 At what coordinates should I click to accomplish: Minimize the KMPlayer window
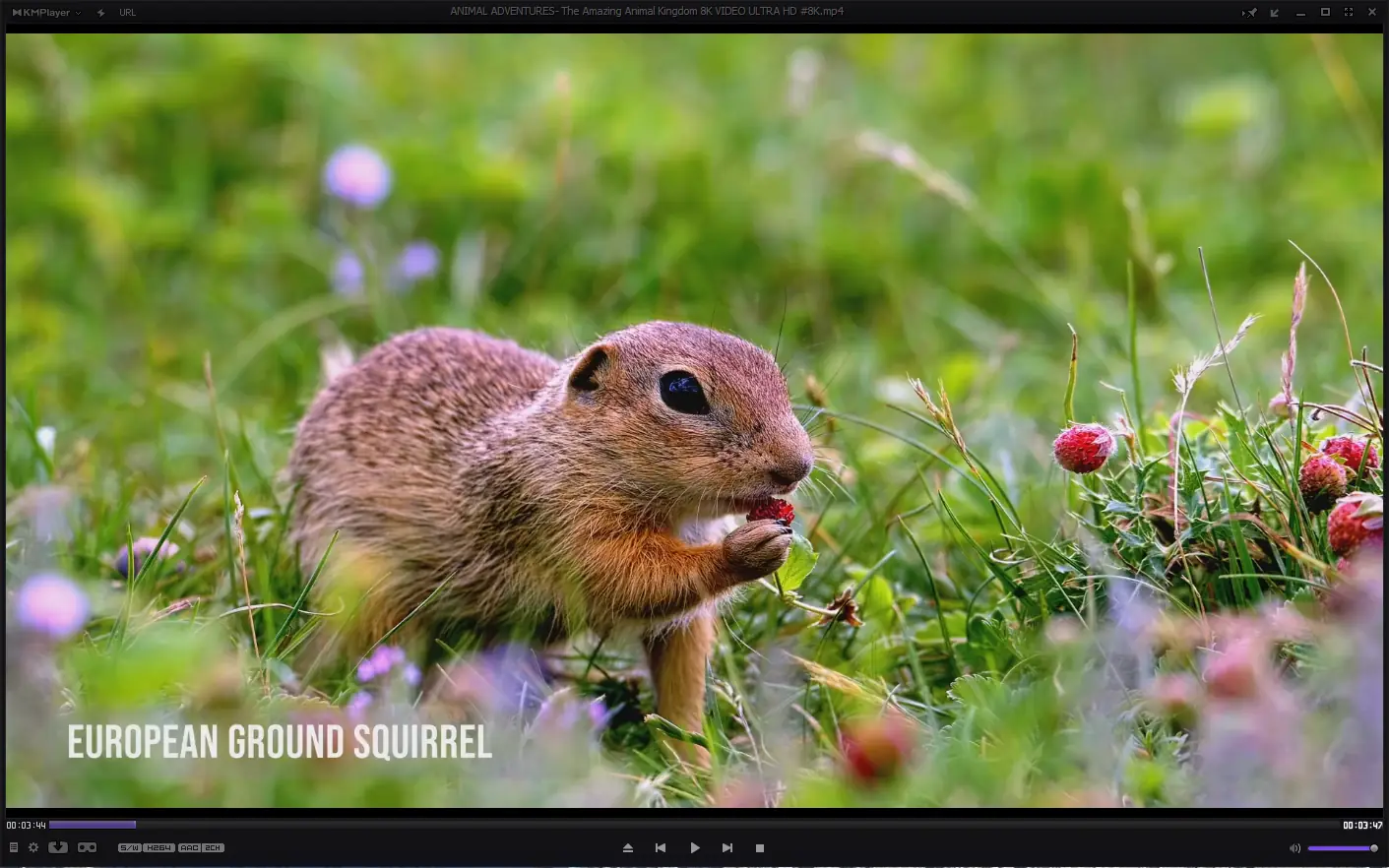[1300, 13]
